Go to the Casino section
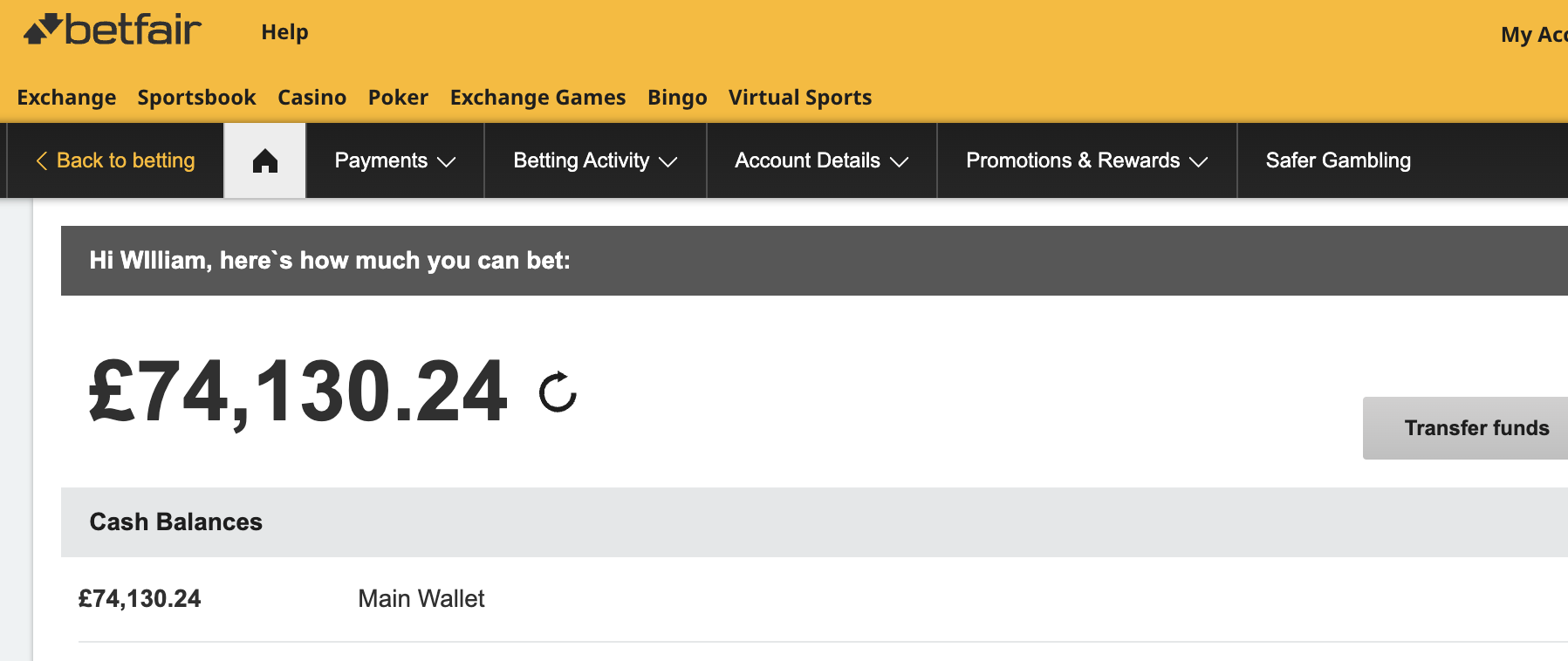Viewport: 1568px width, 661px height. (312, 98)
